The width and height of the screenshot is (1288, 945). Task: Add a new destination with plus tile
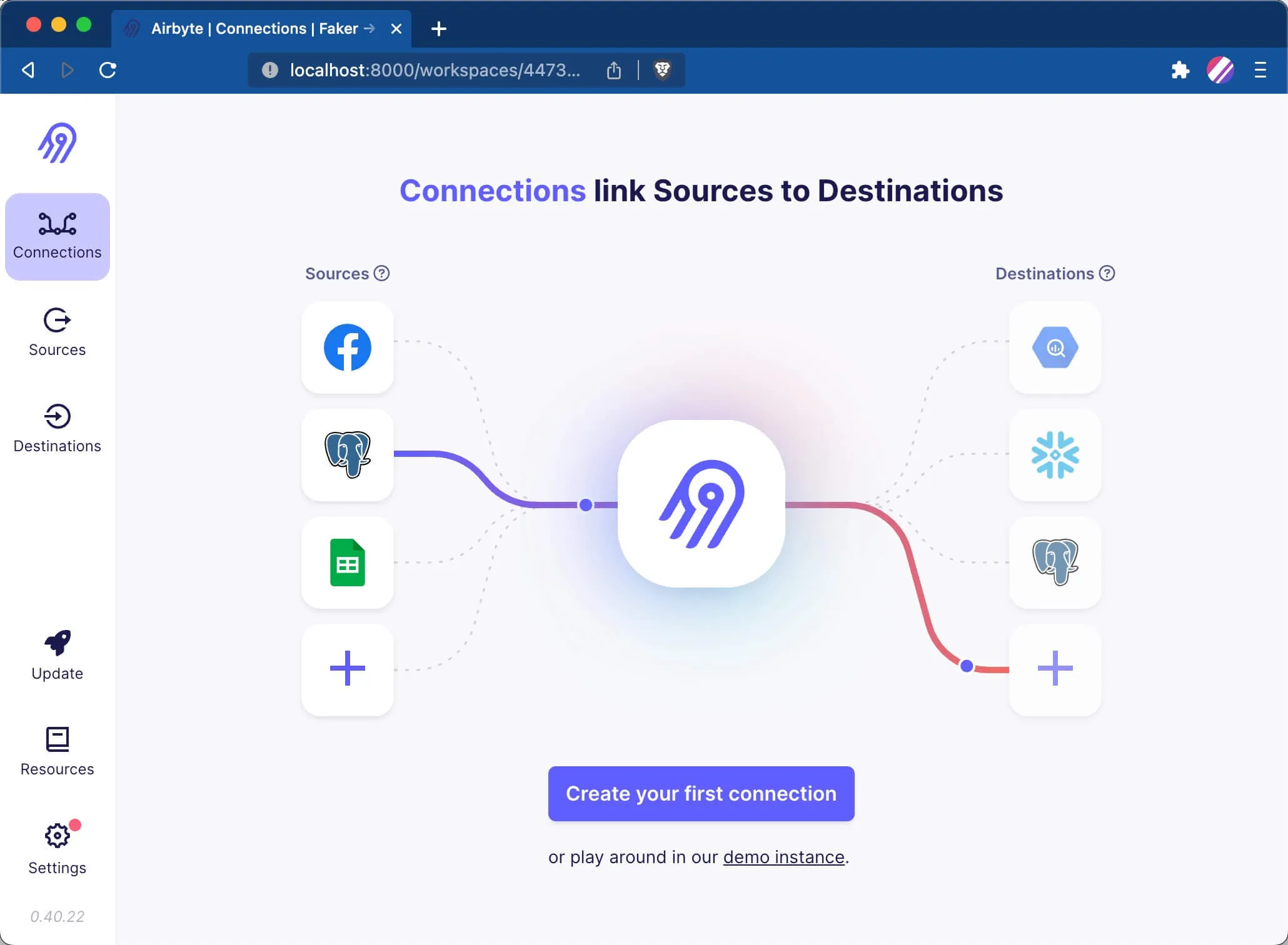pyautogui.click(x=1055, y=669)
